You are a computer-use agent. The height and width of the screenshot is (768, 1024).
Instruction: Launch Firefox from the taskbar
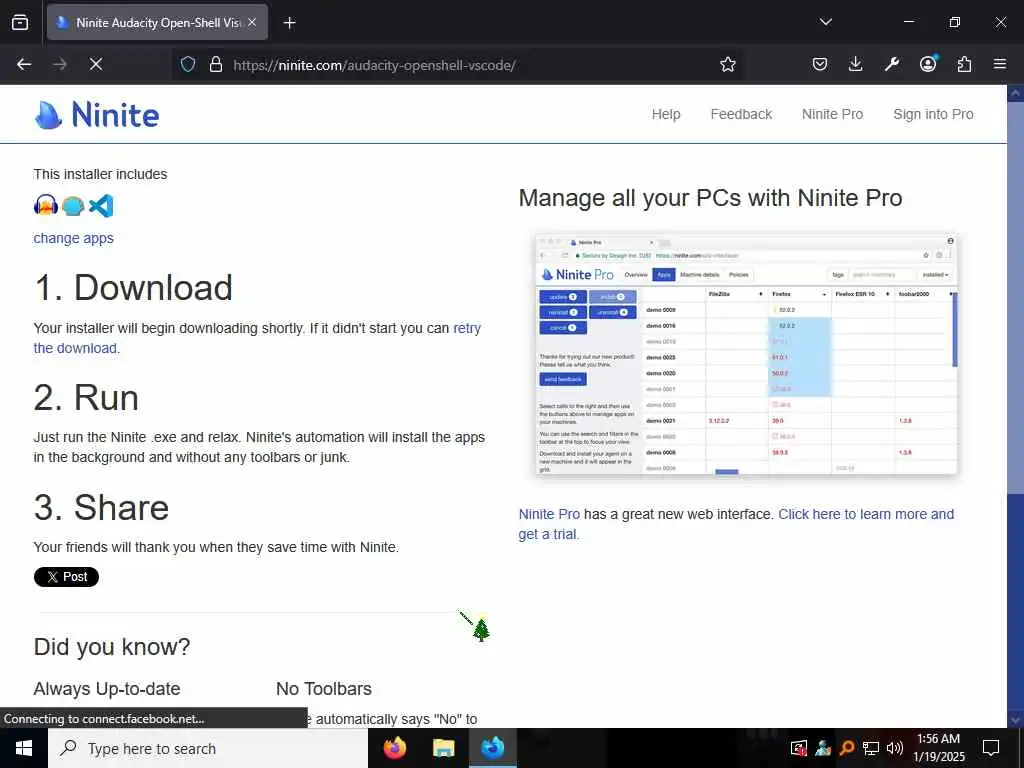coord(394,748)
